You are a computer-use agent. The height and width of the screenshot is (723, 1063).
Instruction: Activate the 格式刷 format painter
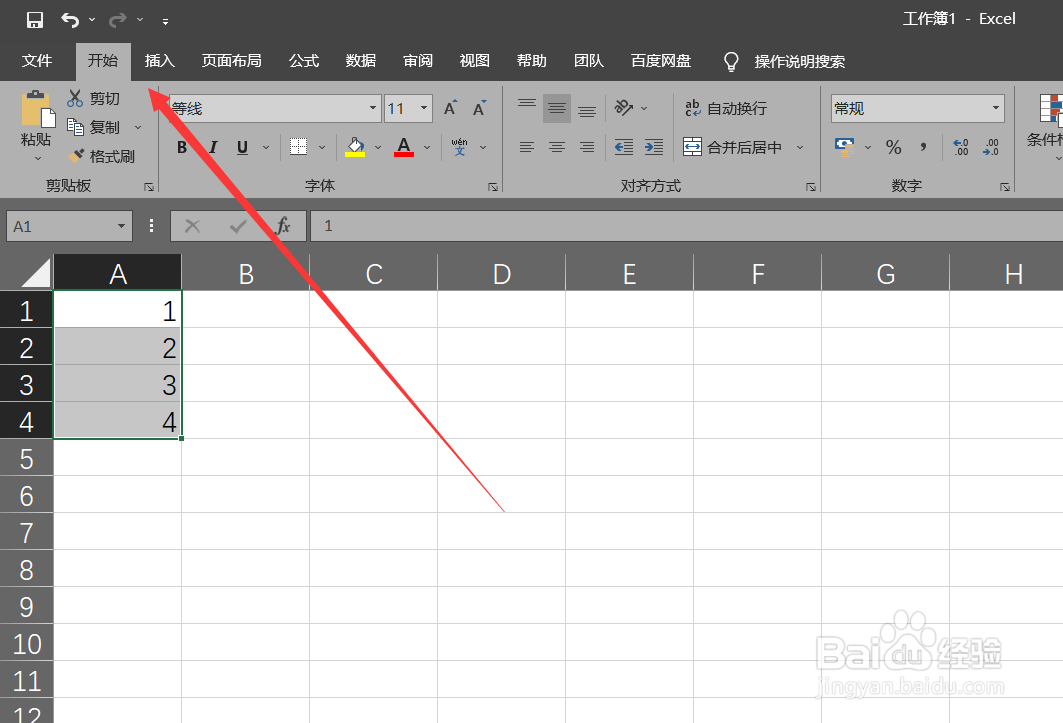pos(102,157)
